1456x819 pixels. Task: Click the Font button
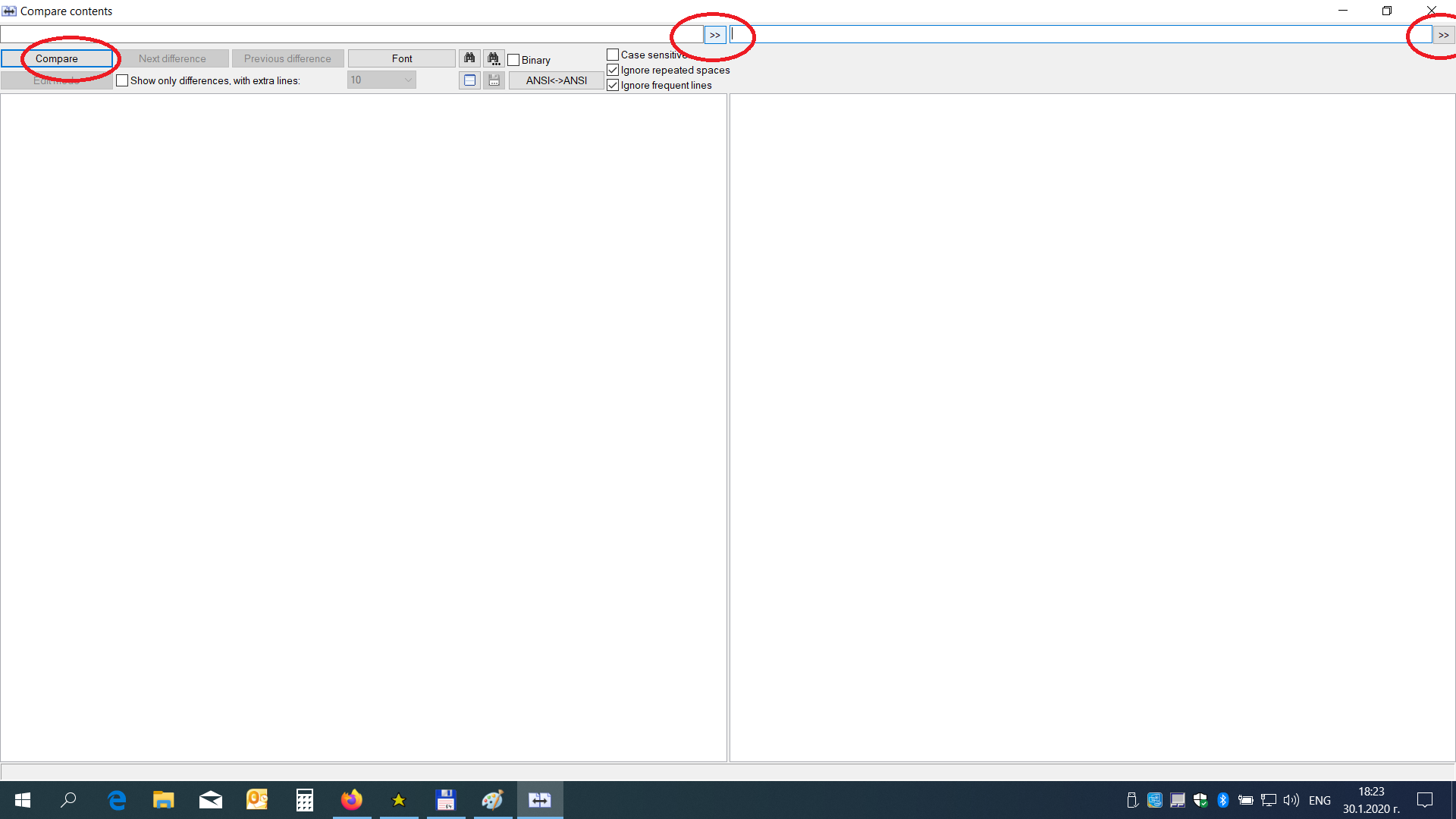402,58
